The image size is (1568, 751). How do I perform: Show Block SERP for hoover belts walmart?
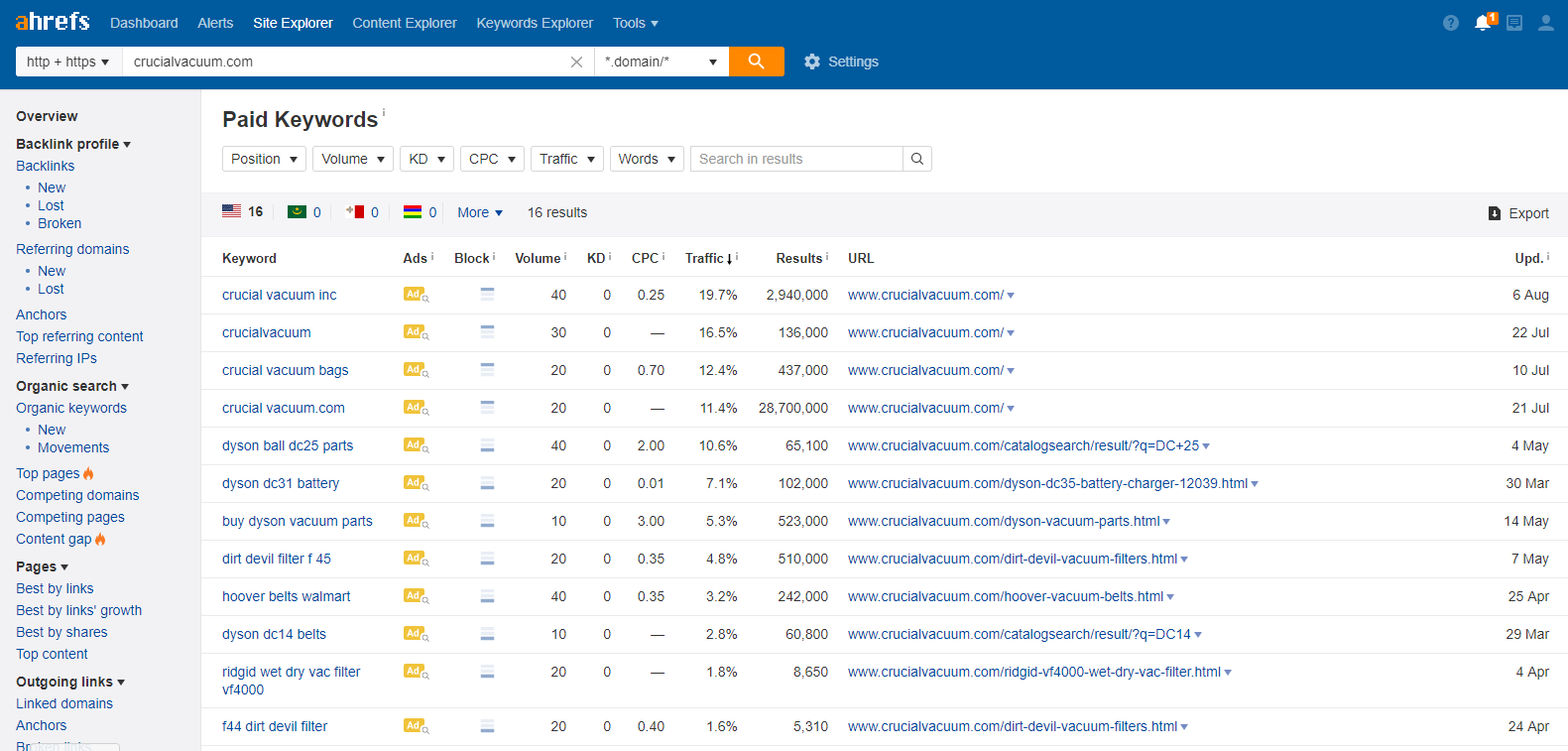tap(487, 596)
